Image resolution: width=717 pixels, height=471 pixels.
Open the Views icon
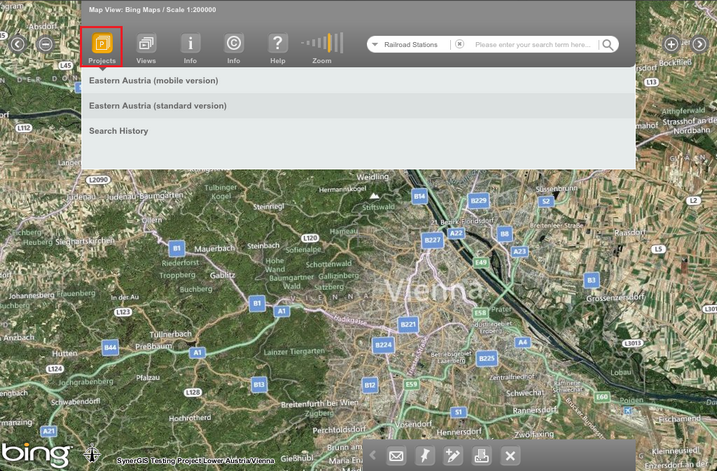(146, 44)
